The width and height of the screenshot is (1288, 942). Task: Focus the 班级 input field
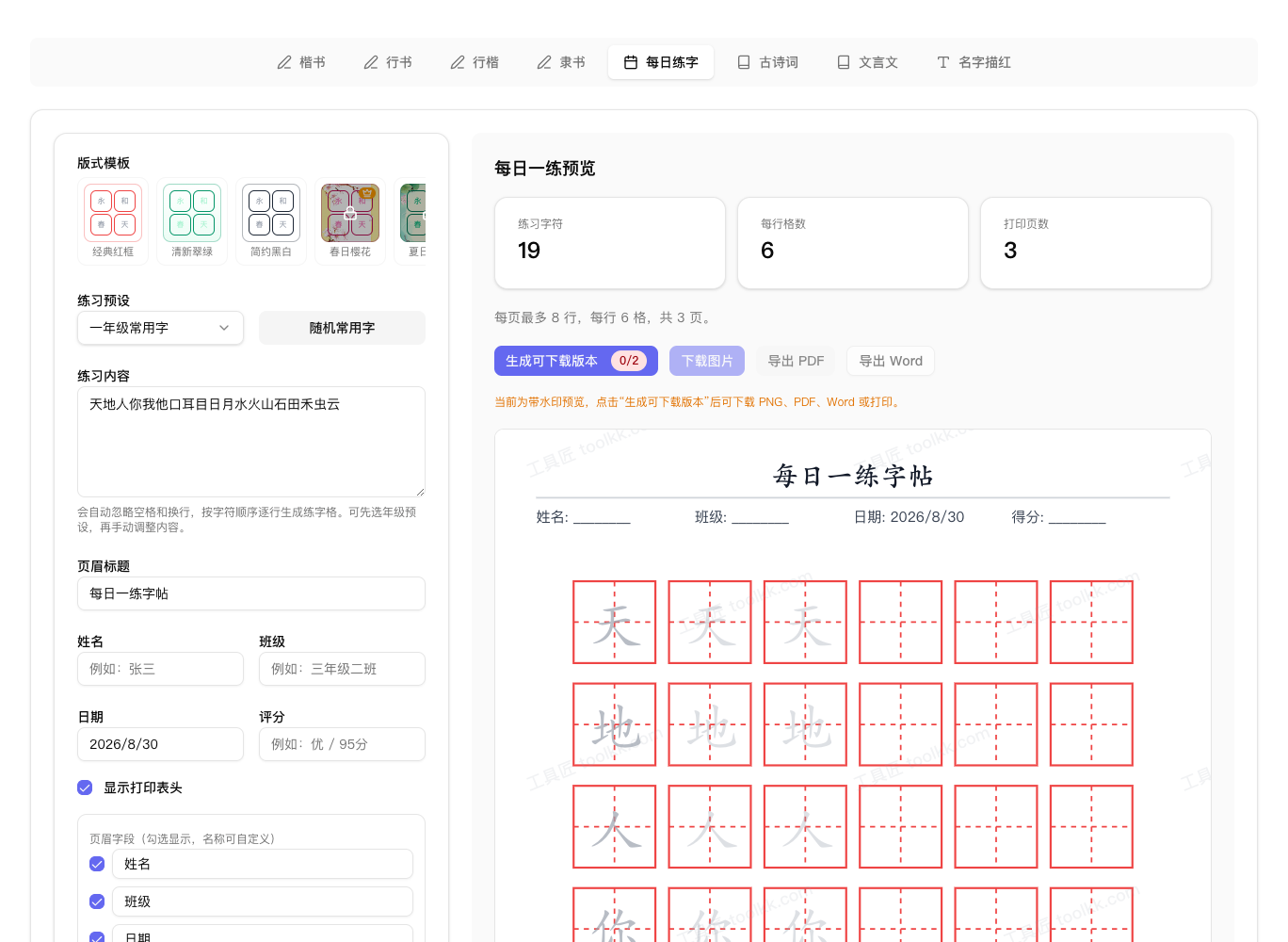click(x=342, y=669)
